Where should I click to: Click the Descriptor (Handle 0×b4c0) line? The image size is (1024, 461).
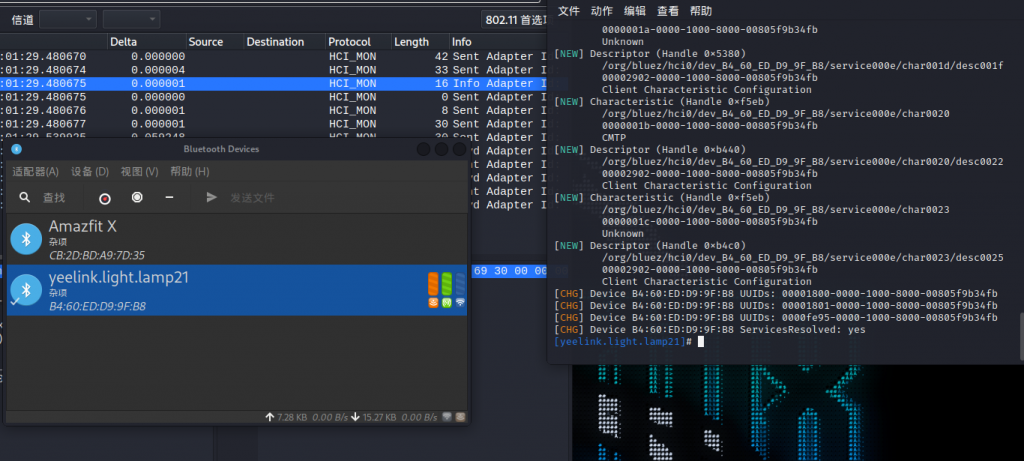pos(650,246)
